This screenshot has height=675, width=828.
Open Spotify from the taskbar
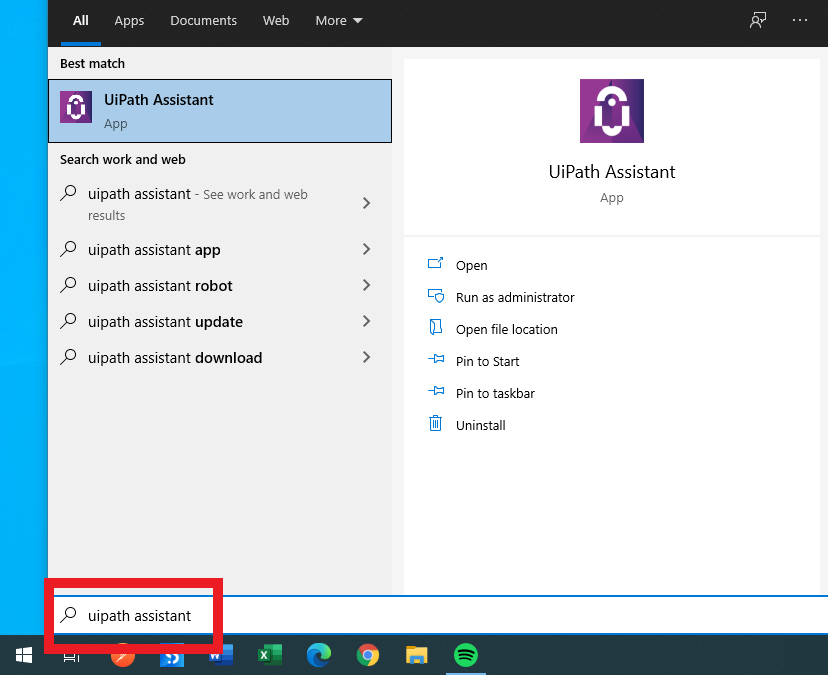pos(466,655)
